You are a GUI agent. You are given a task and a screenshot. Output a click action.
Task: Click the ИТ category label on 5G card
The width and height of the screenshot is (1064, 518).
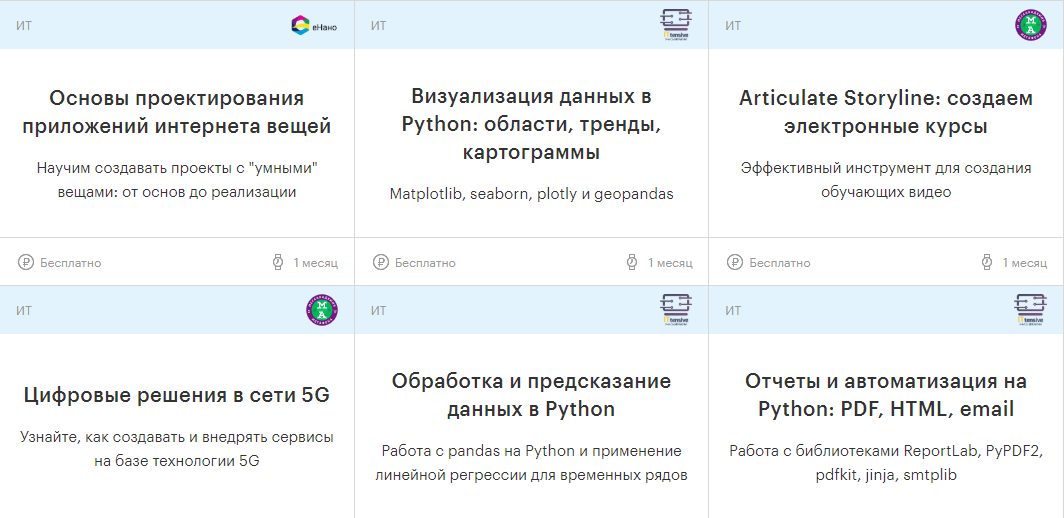[x=24, y=311]
